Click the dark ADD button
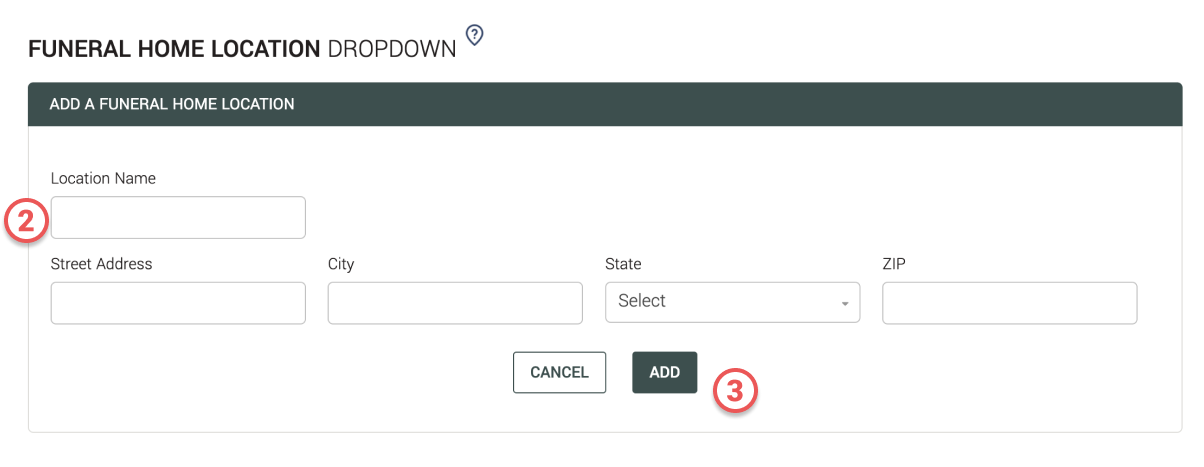The image size is (1204, 467). pyautogui.click(x=664, y=372)
